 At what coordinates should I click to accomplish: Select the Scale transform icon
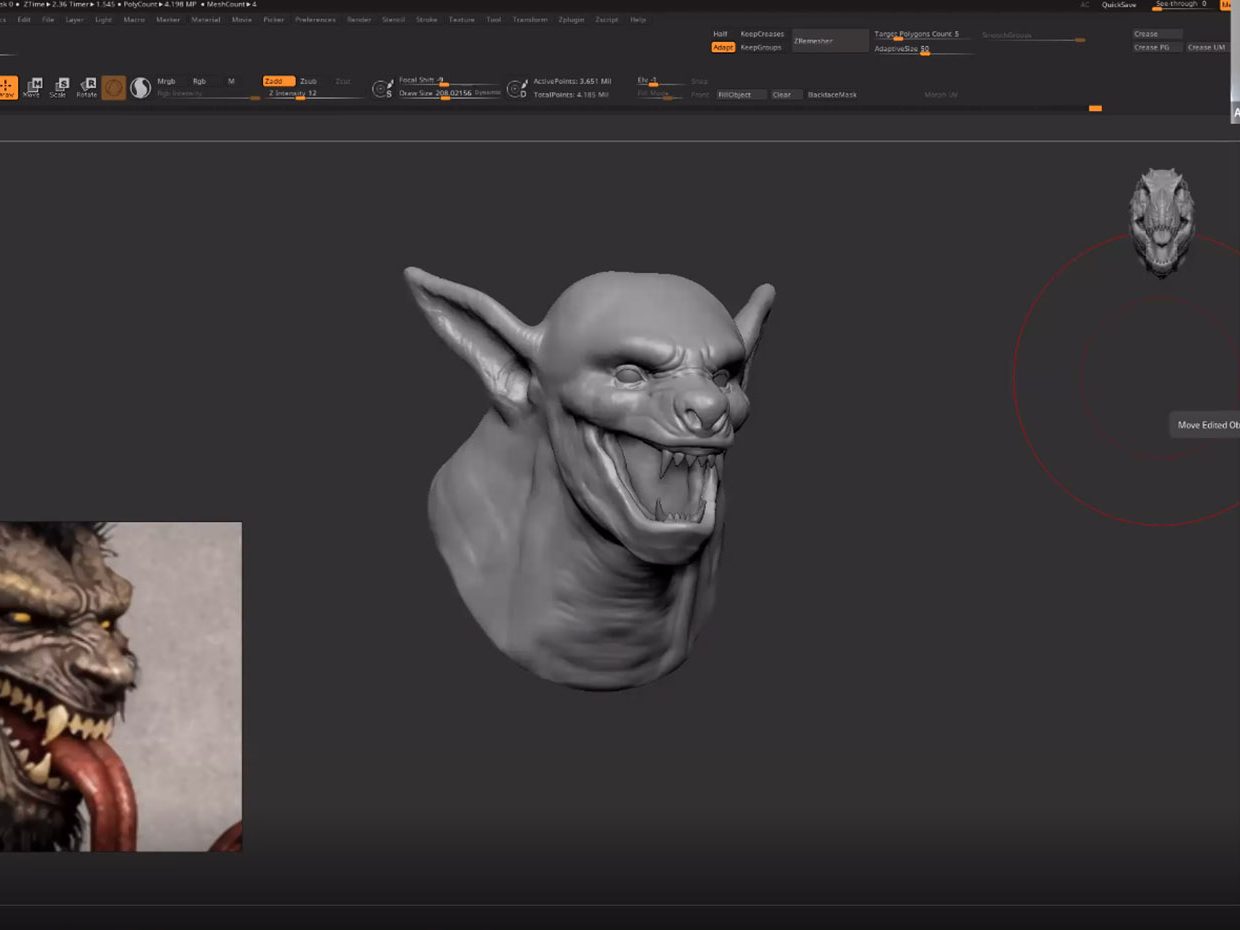(60, 88)
